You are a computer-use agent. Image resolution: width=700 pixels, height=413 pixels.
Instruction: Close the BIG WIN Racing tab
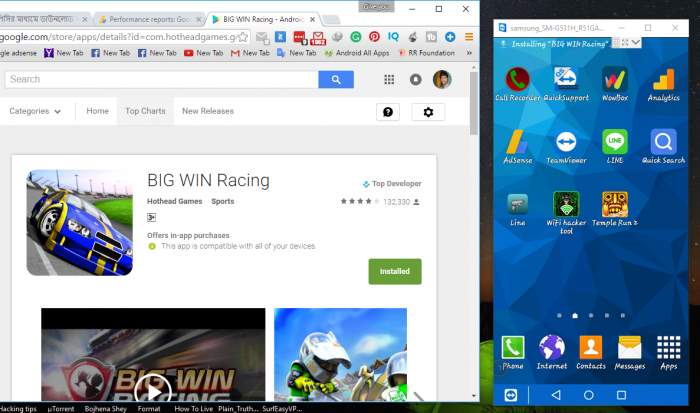(x=312, y=19)
